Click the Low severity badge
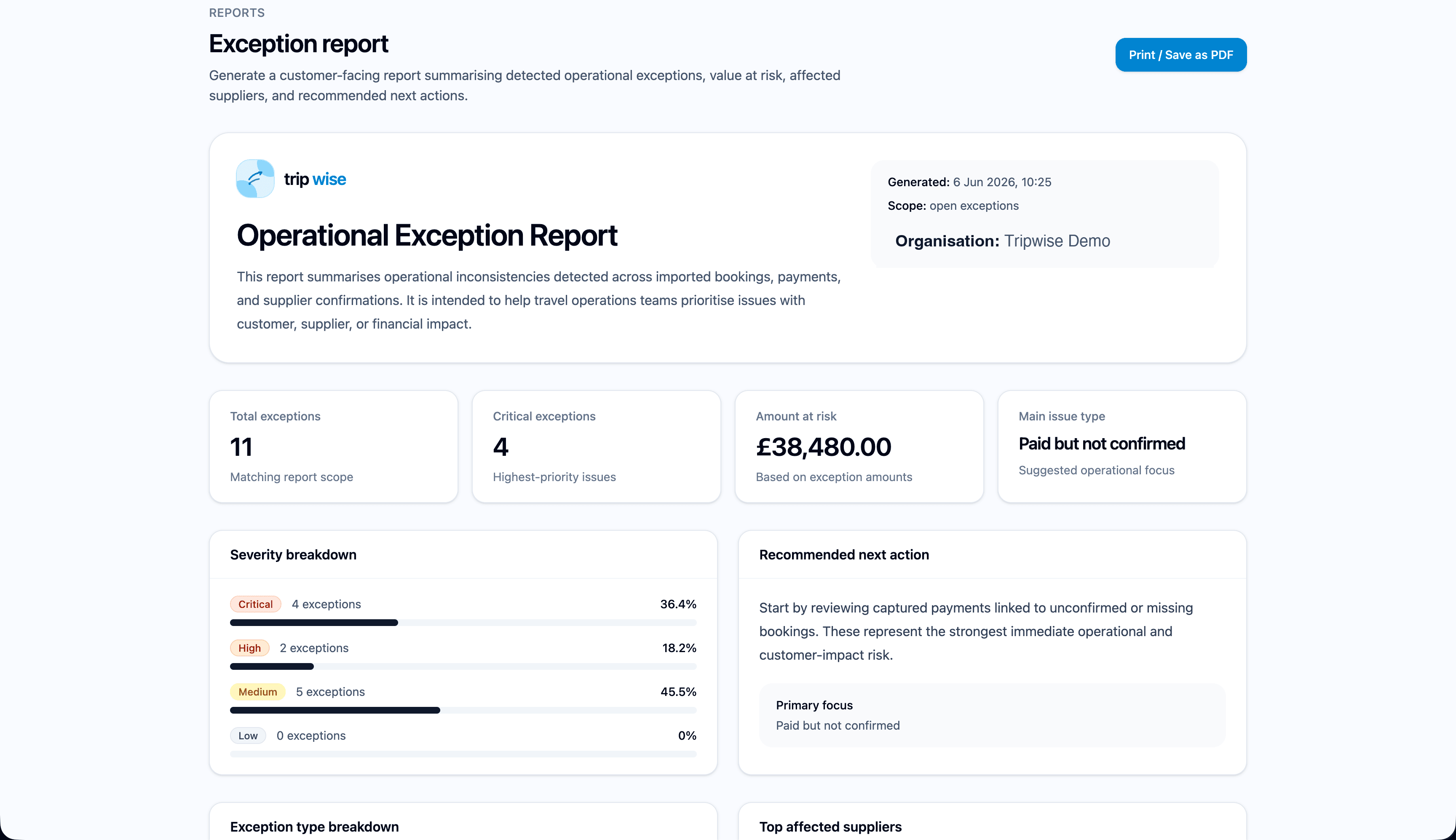The image size is (1456, 840). [248, 736]
